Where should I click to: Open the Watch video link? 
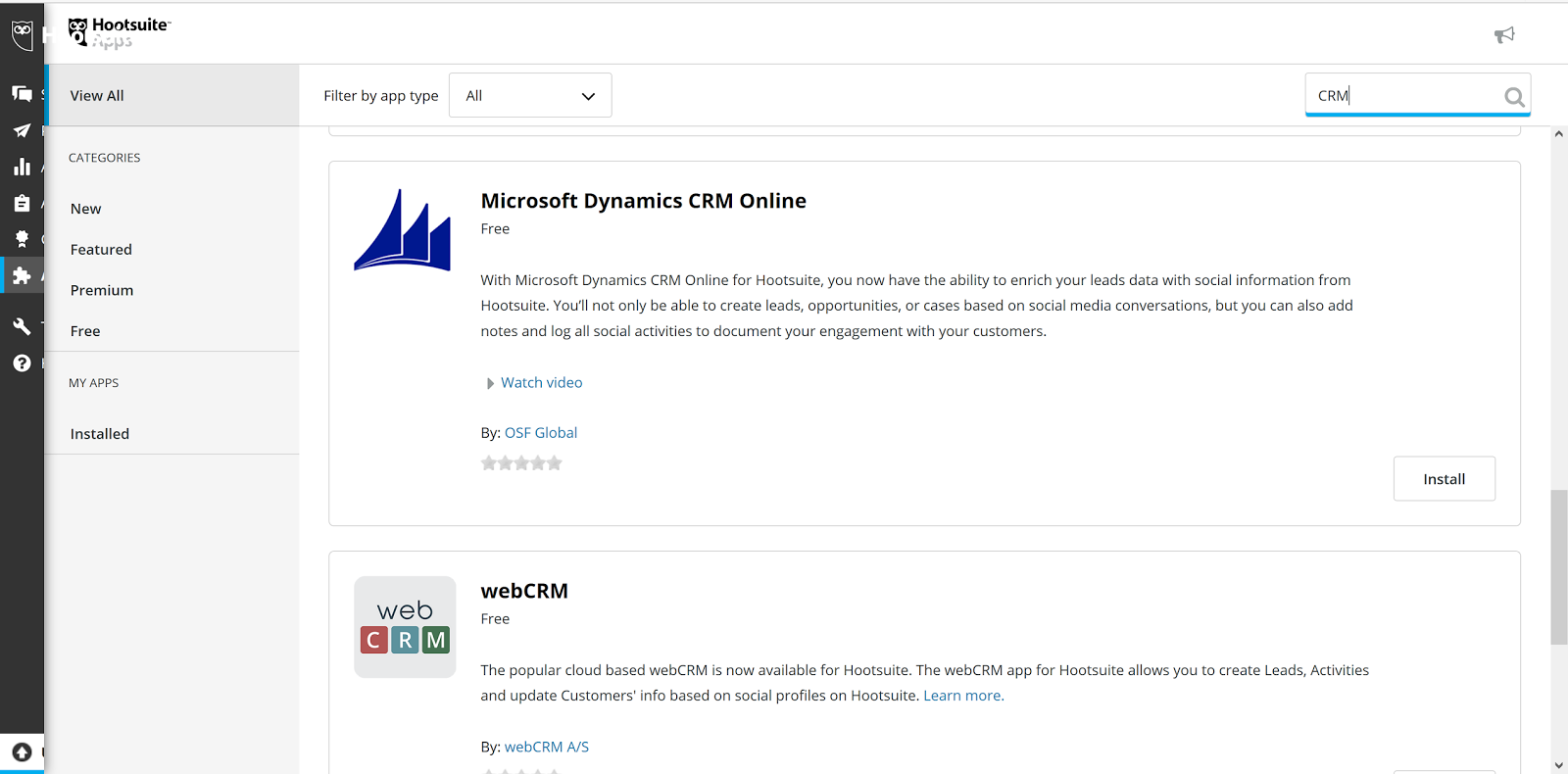coord(542,383)
